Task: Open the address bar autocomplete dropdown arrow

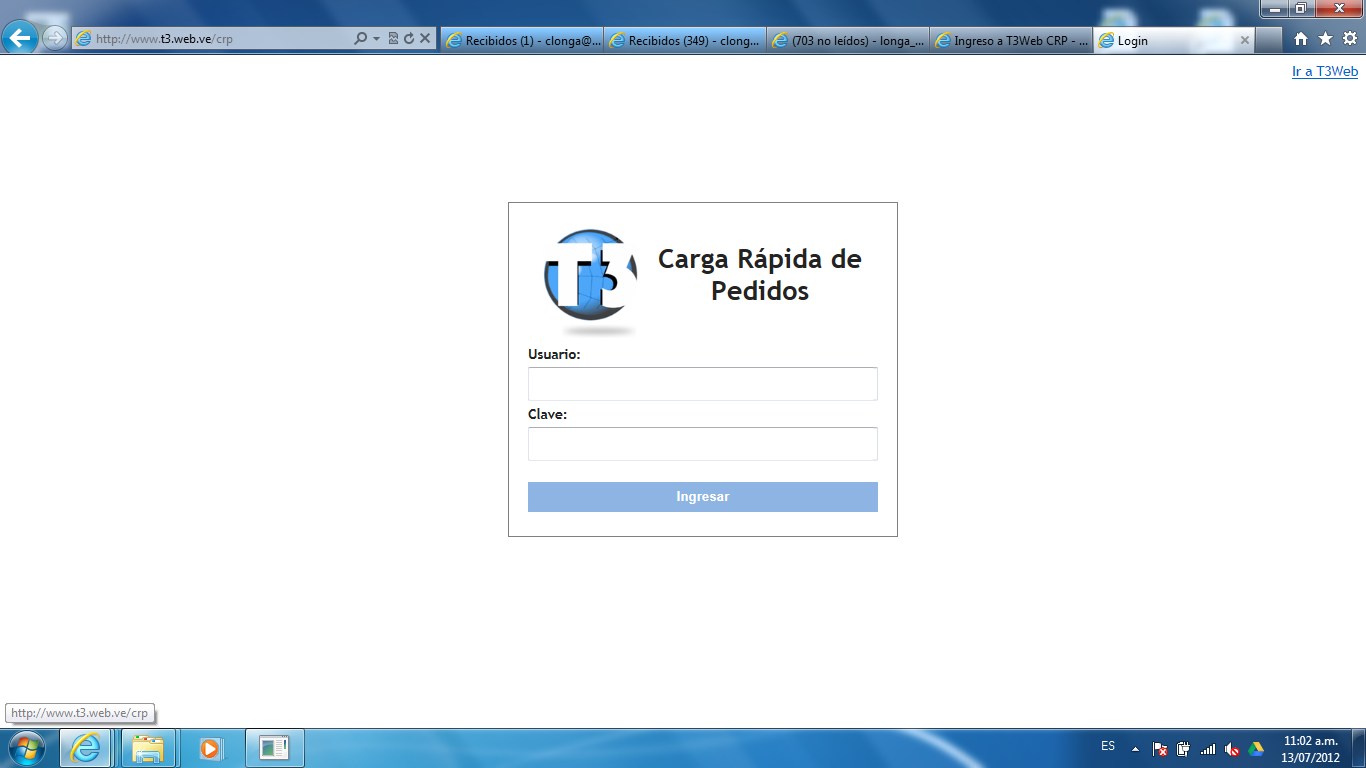Action: coord(377,39)
